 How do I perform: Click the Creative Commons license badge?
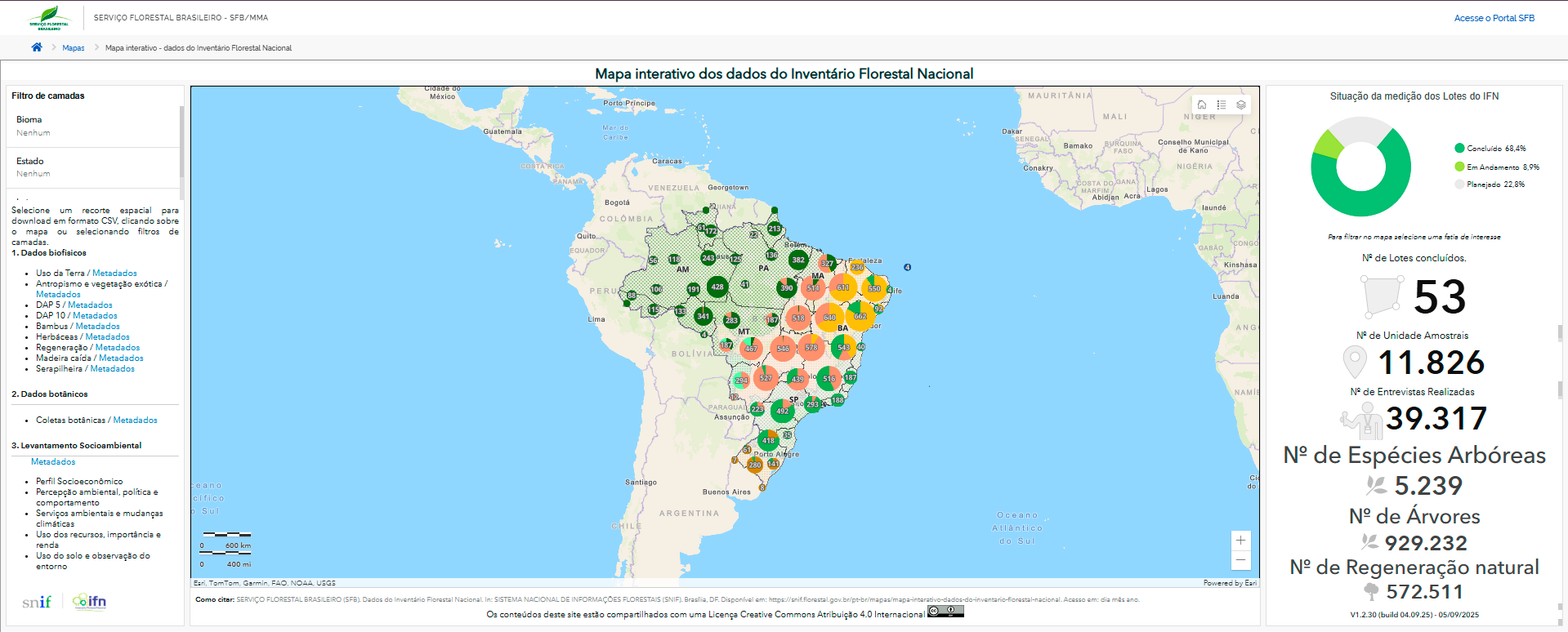pyautogui.click(x=945, y=611)
